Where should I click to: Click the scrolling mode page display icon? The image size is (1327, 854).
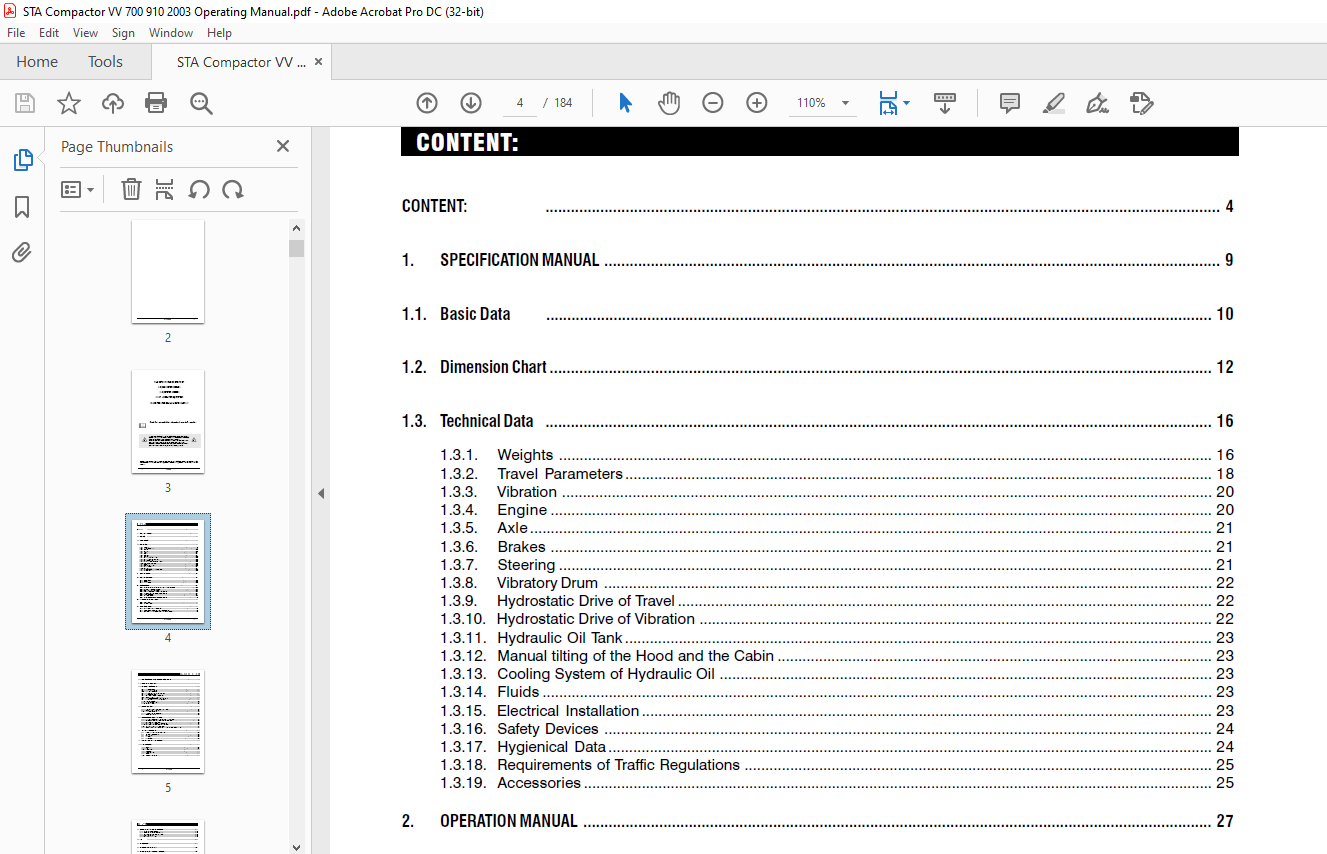tap(945, 103)
